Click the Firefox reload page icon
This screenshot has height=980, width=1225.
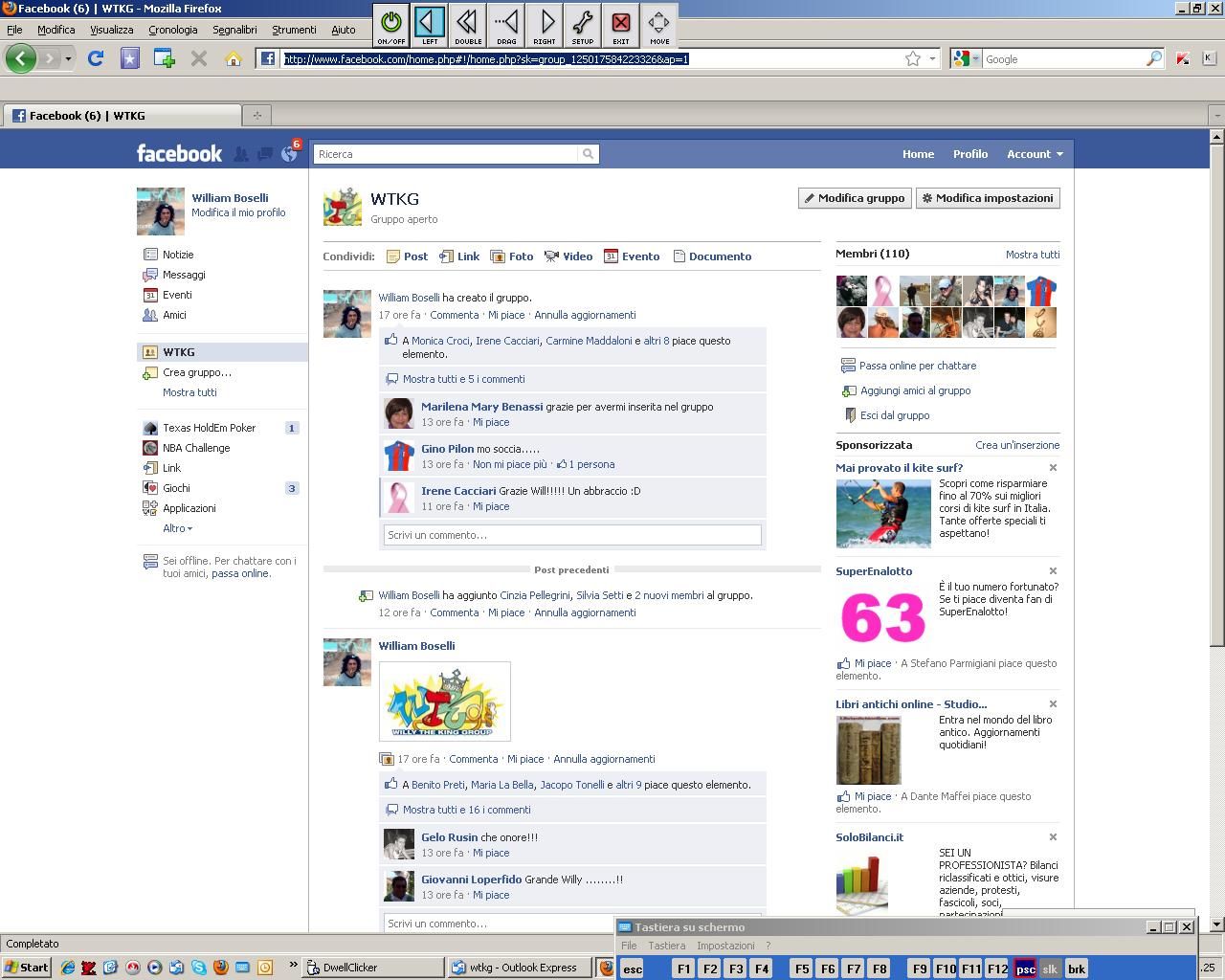click(96, 59)
